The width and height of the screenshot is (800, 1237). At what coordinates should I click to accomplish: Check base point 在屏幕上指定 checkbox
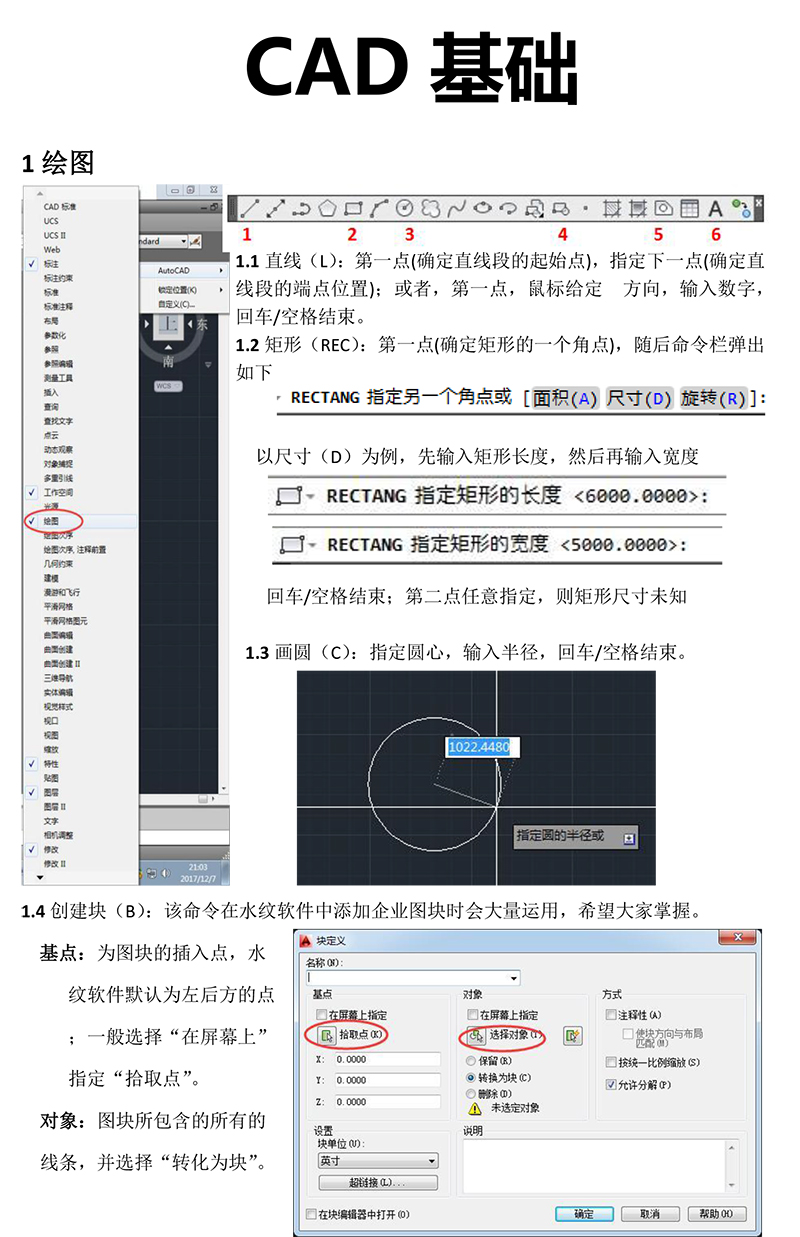click(x=321, y=1015)
